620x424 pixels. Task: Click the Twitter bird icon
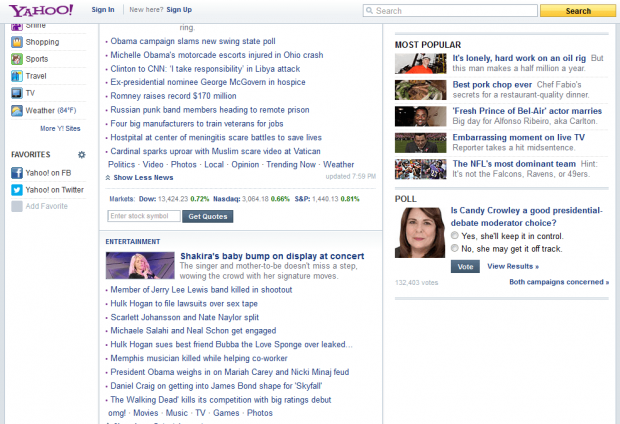(17, 190)
